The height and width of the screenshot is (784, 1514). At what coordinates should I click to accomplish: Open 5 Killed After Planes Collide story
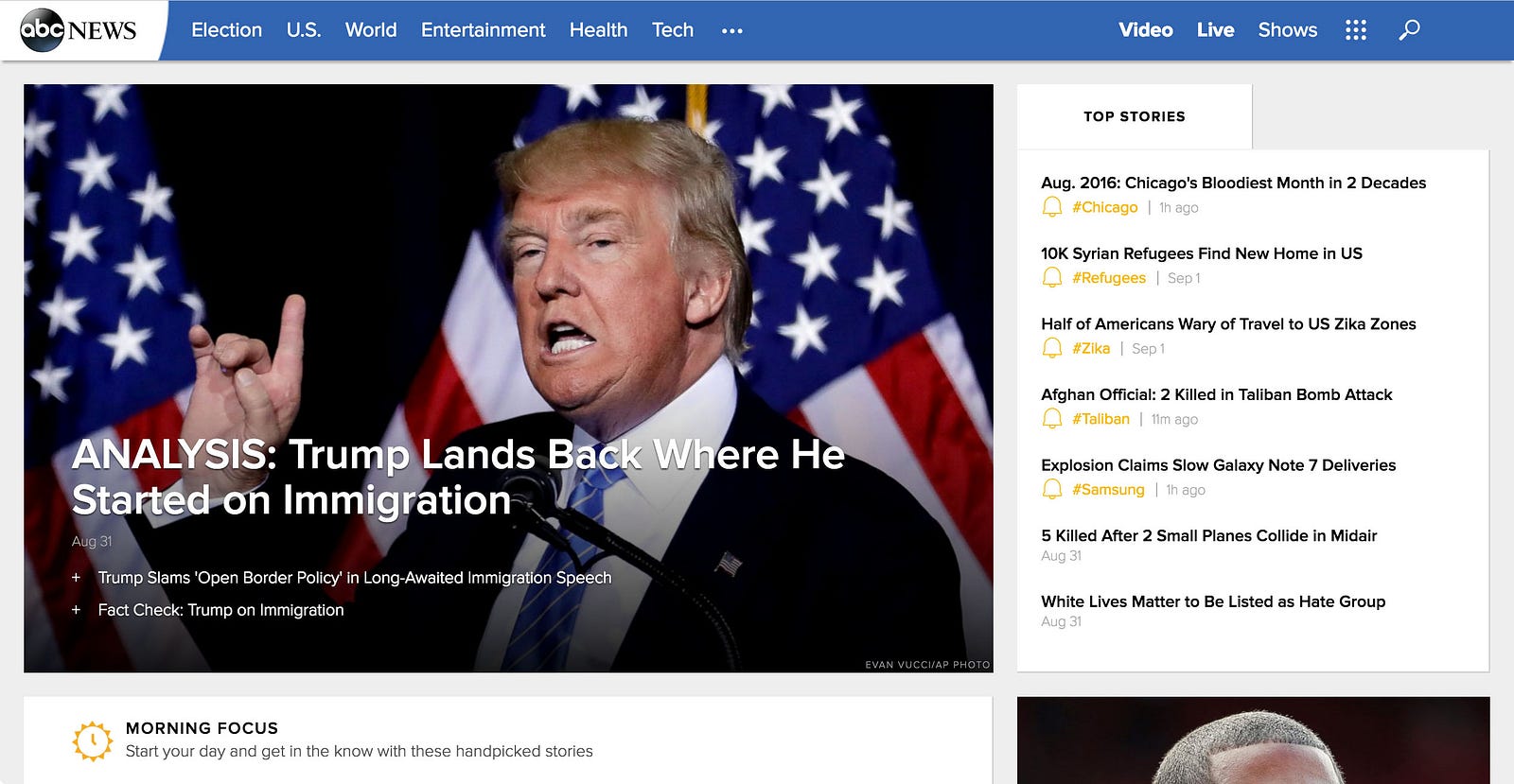(1209, 535)
